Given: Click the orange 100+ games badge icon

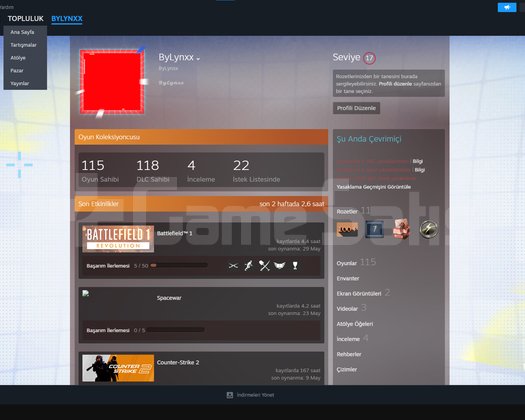Looking at the screenshot, I should 347,229.
